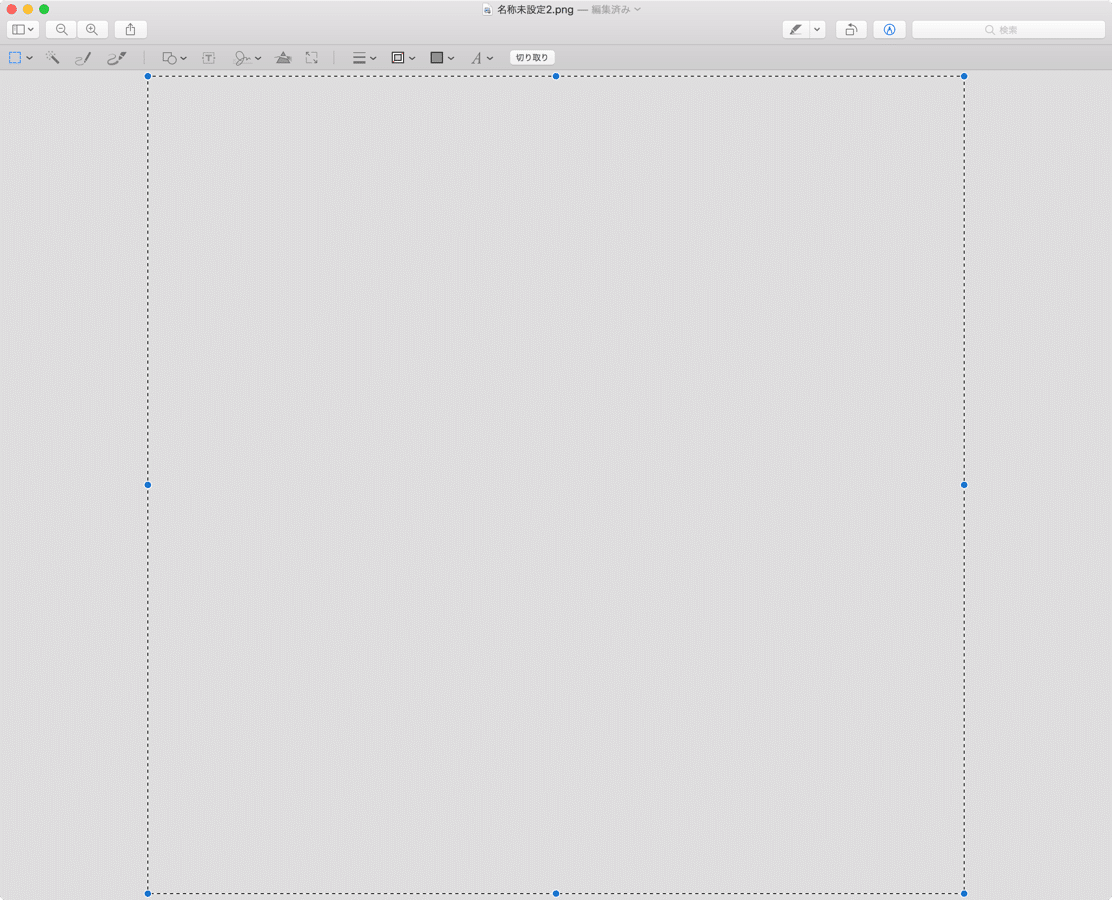Click the document title 名称未設定2.png
1112x900 pixels.
point(535,9)
